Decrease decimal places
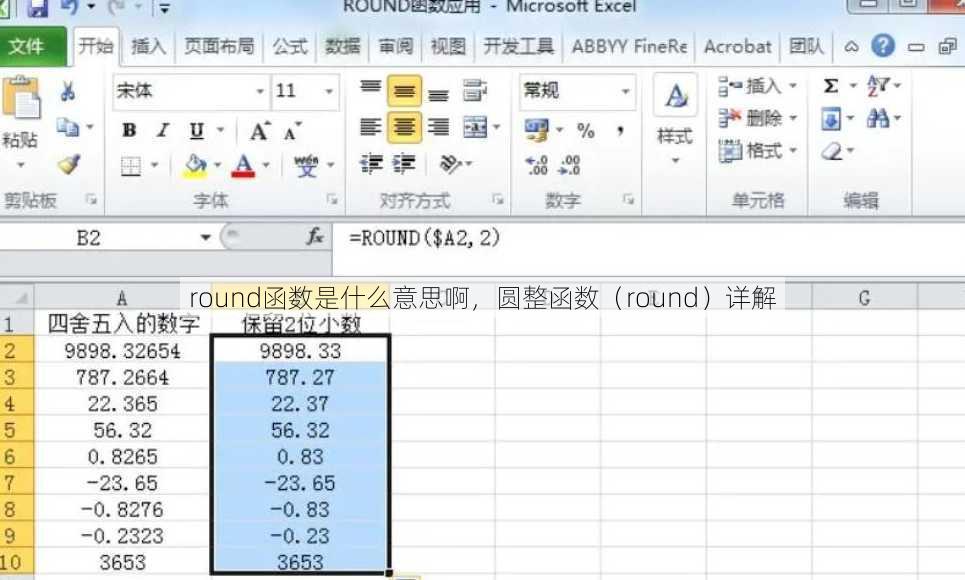Image resolution: width=965 pixels, height=580 pixels. tap(569, 164)
